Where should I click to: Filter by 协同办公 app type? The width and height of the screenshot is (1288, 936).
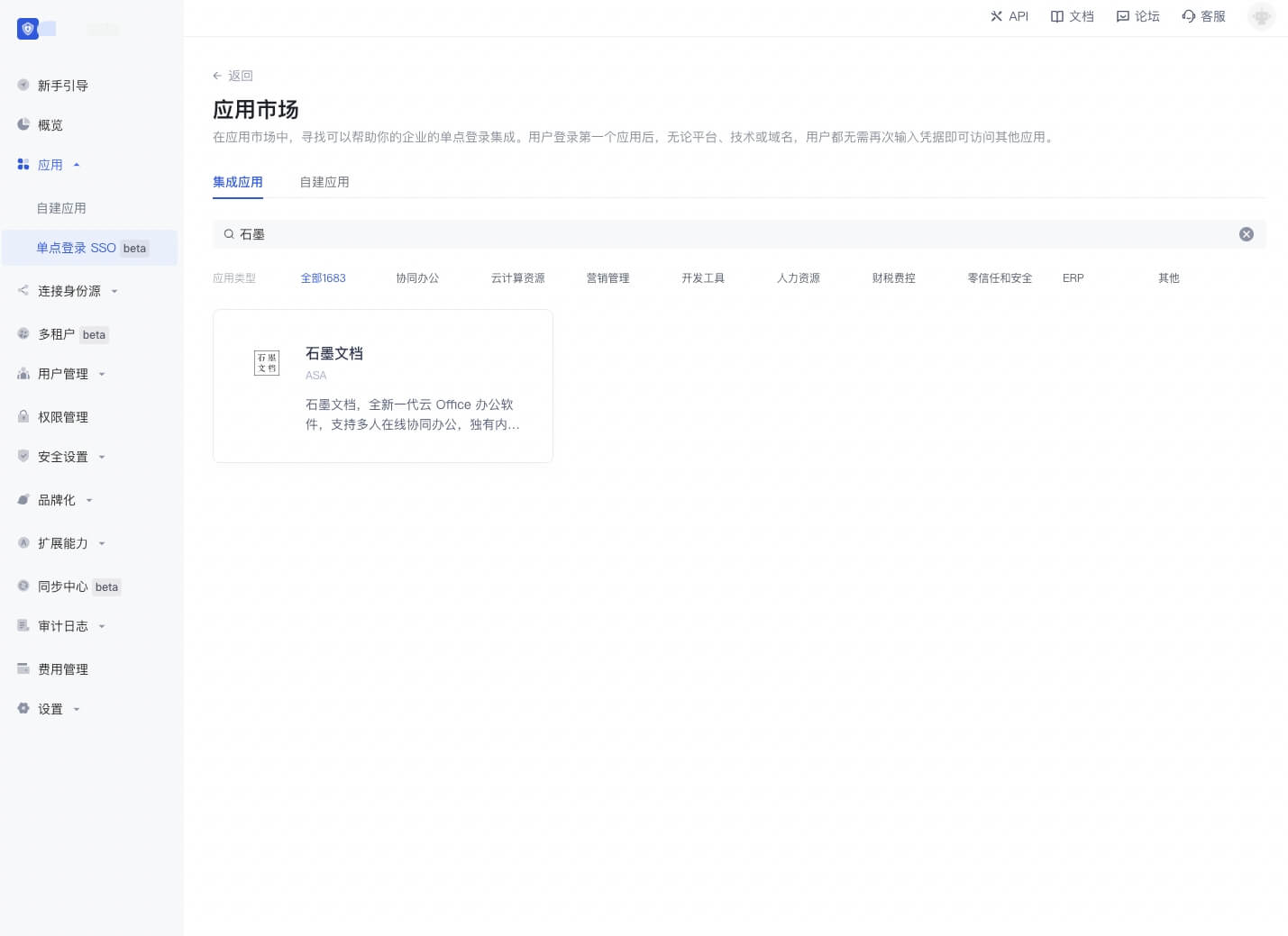coord(417,278)
